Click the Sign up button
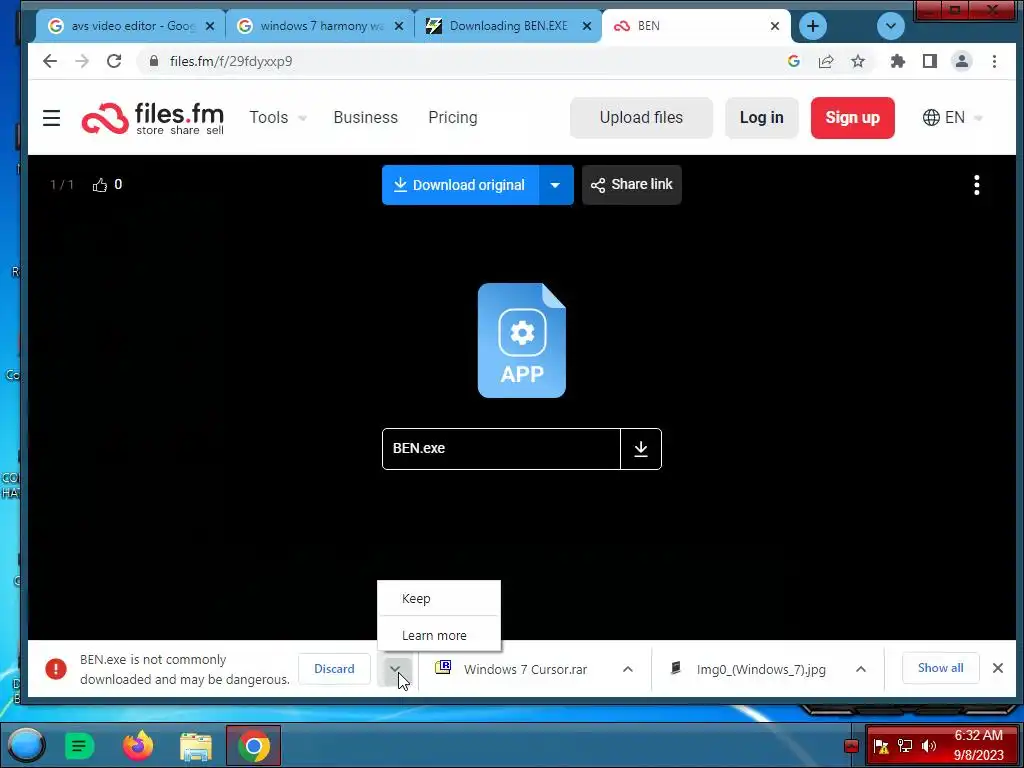Screen dimensions: 1024x768 [x=852, y=118]
